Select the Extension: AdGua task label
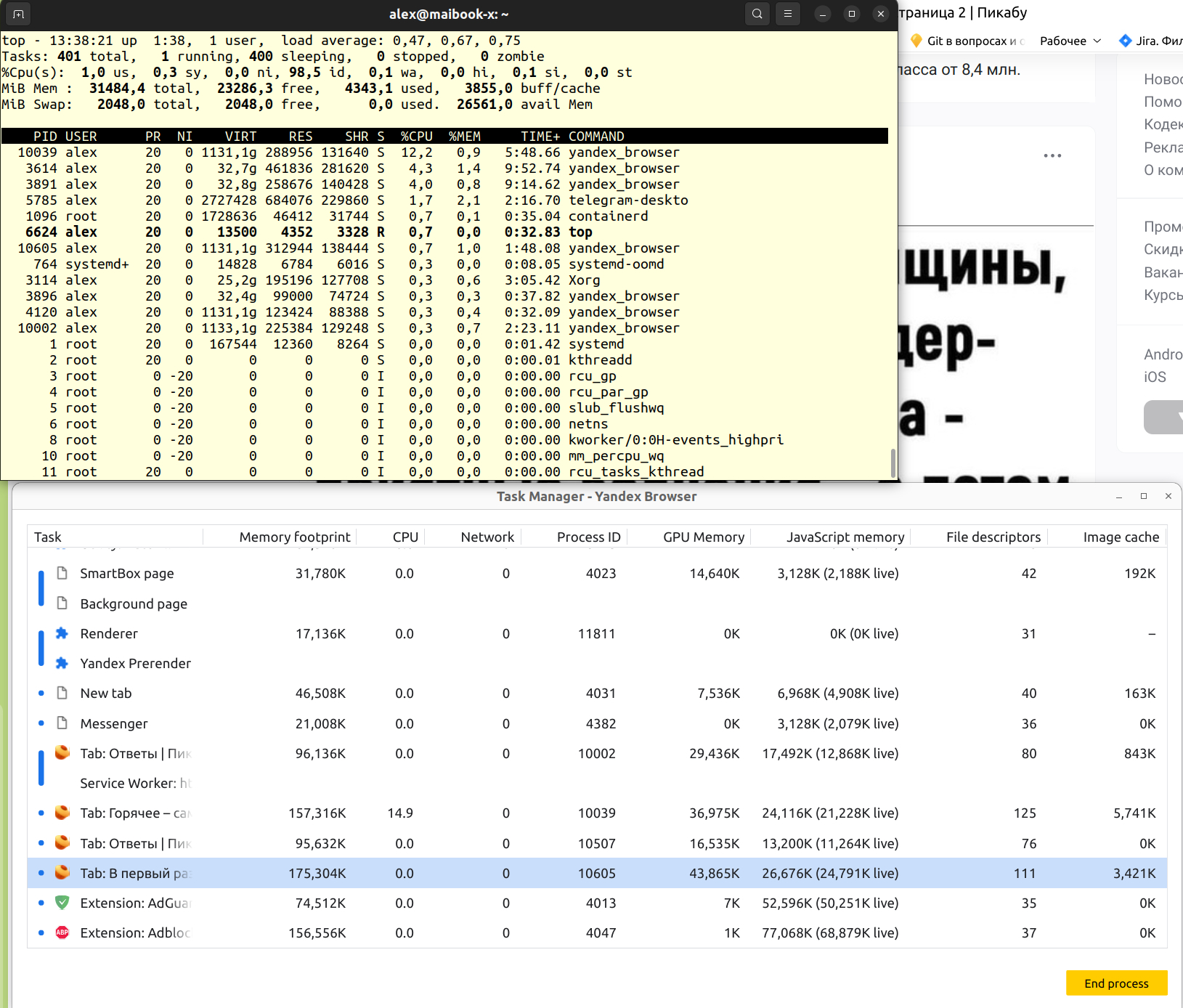This screenshot has height=1008, width=1183. click(136, 903)
